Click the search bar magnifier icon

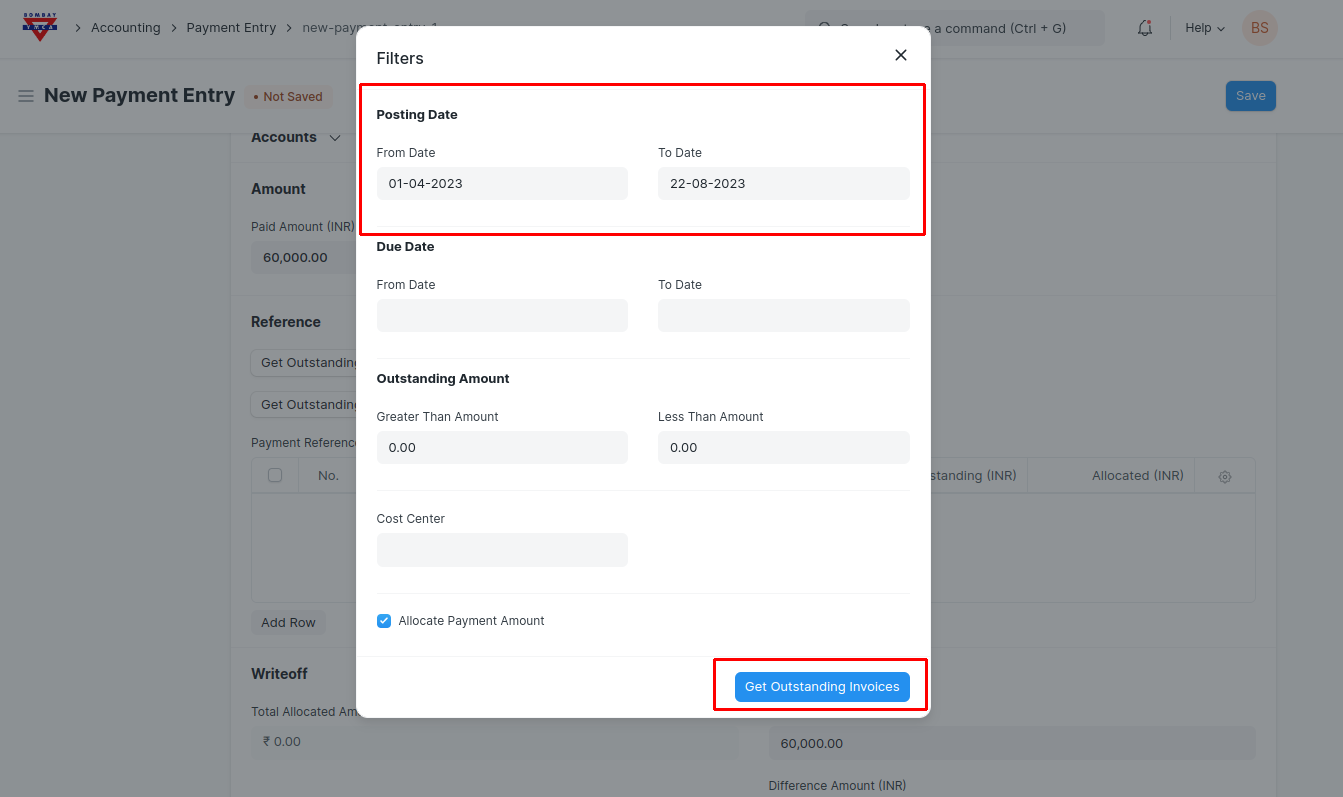coord(824,28)
